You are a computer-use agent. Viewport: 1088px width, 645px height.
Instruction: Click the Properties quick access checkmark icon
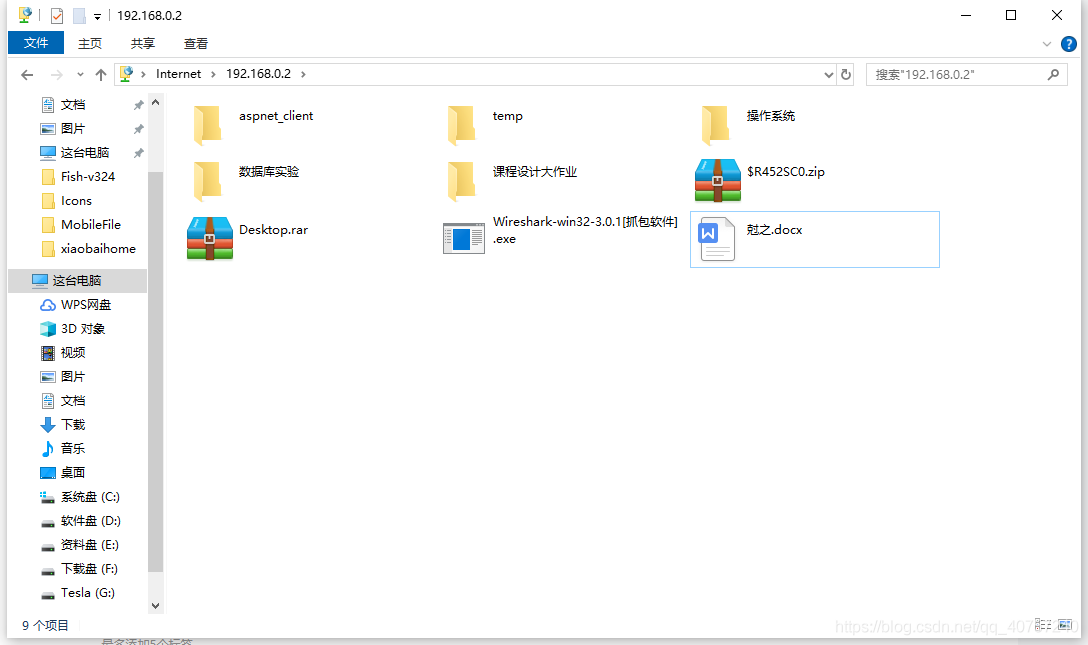pos(57,15)
